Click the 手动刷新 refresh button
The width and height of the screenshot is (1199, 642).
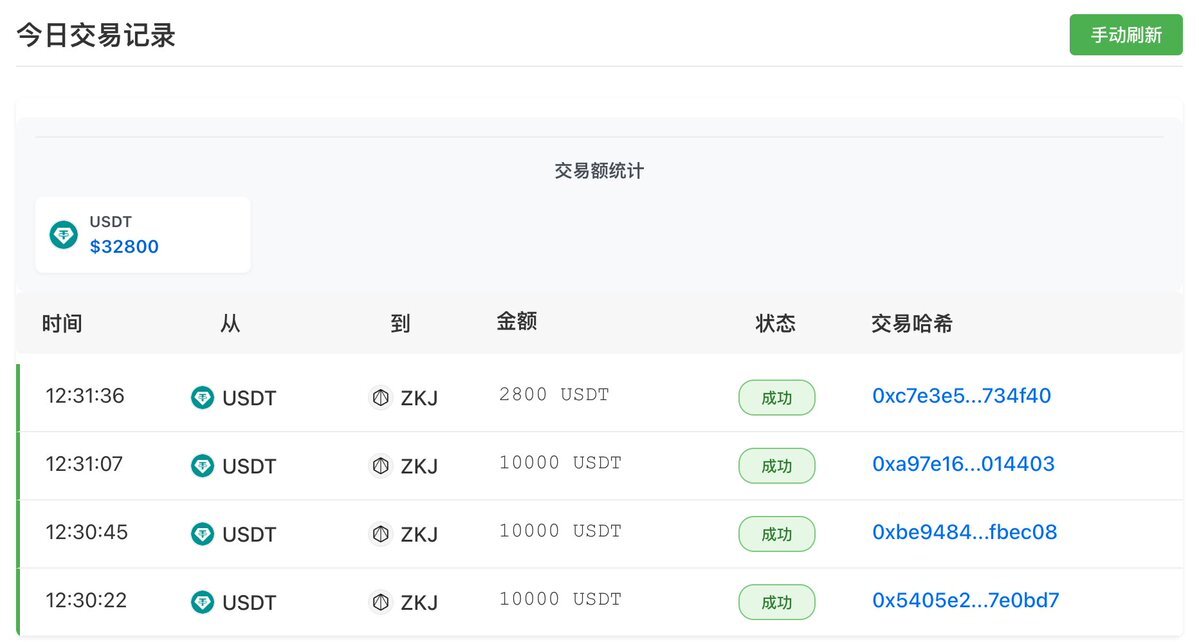(x=1126, y=34)
